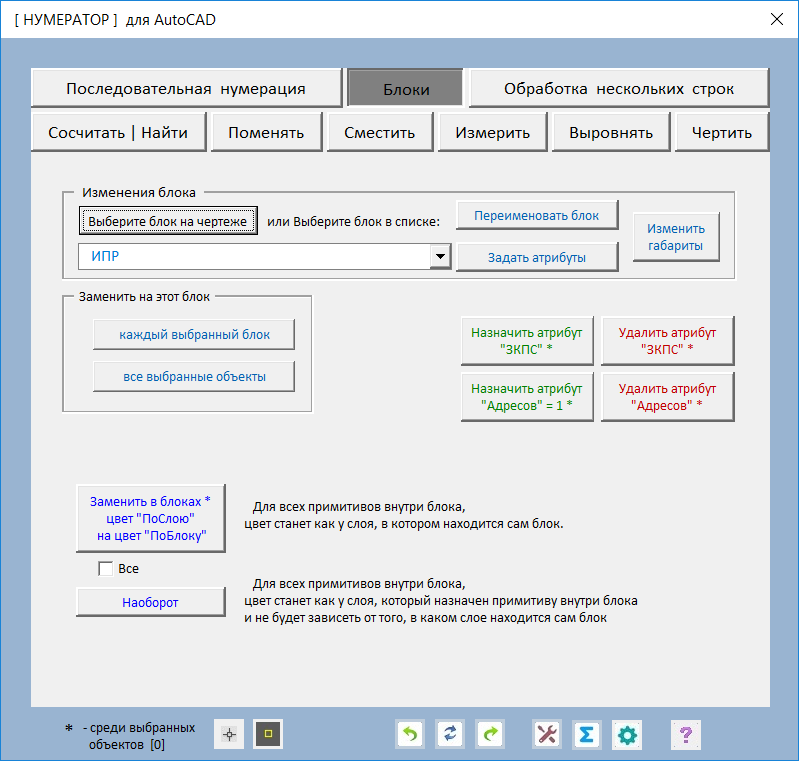Switch to Последовательная нумерация tab
This screenshot has width=799, height=761.
[x=186, y=88]
